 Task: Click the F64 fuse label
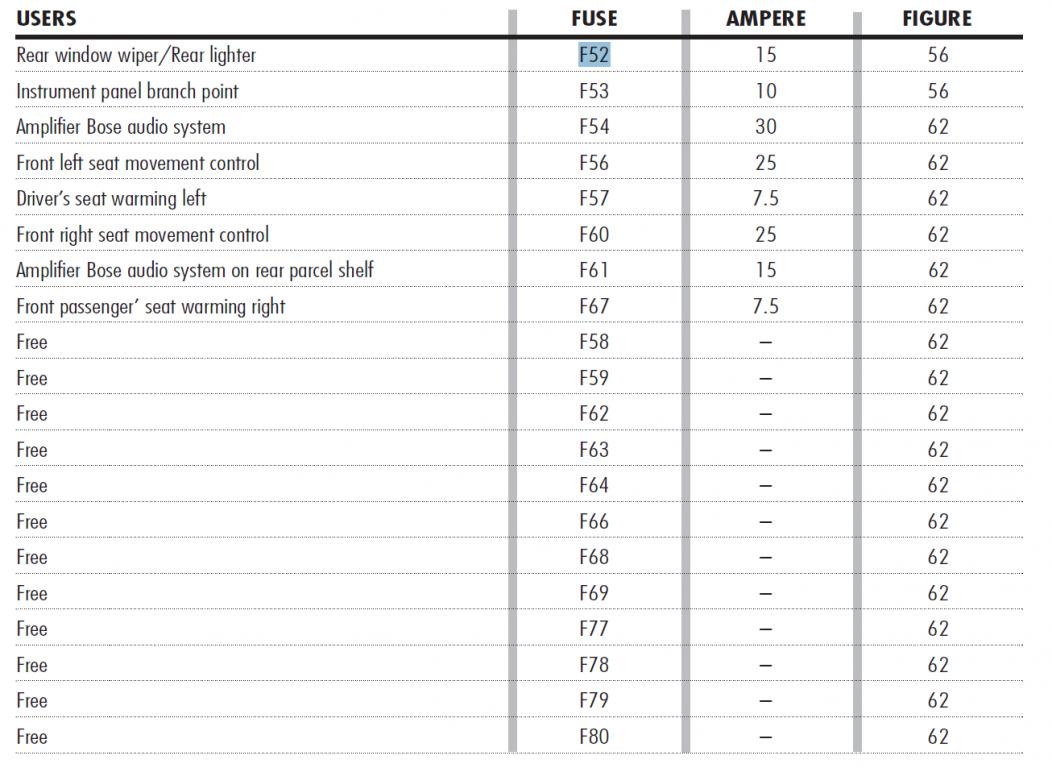click(594, 486)
